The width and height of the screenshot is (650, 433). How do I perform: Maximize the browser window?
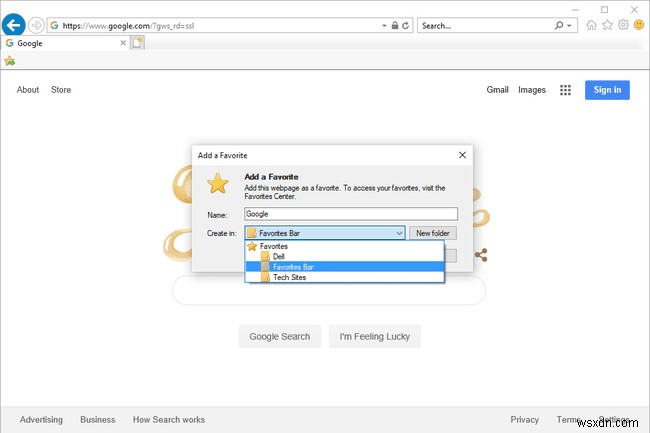point(604,10)
